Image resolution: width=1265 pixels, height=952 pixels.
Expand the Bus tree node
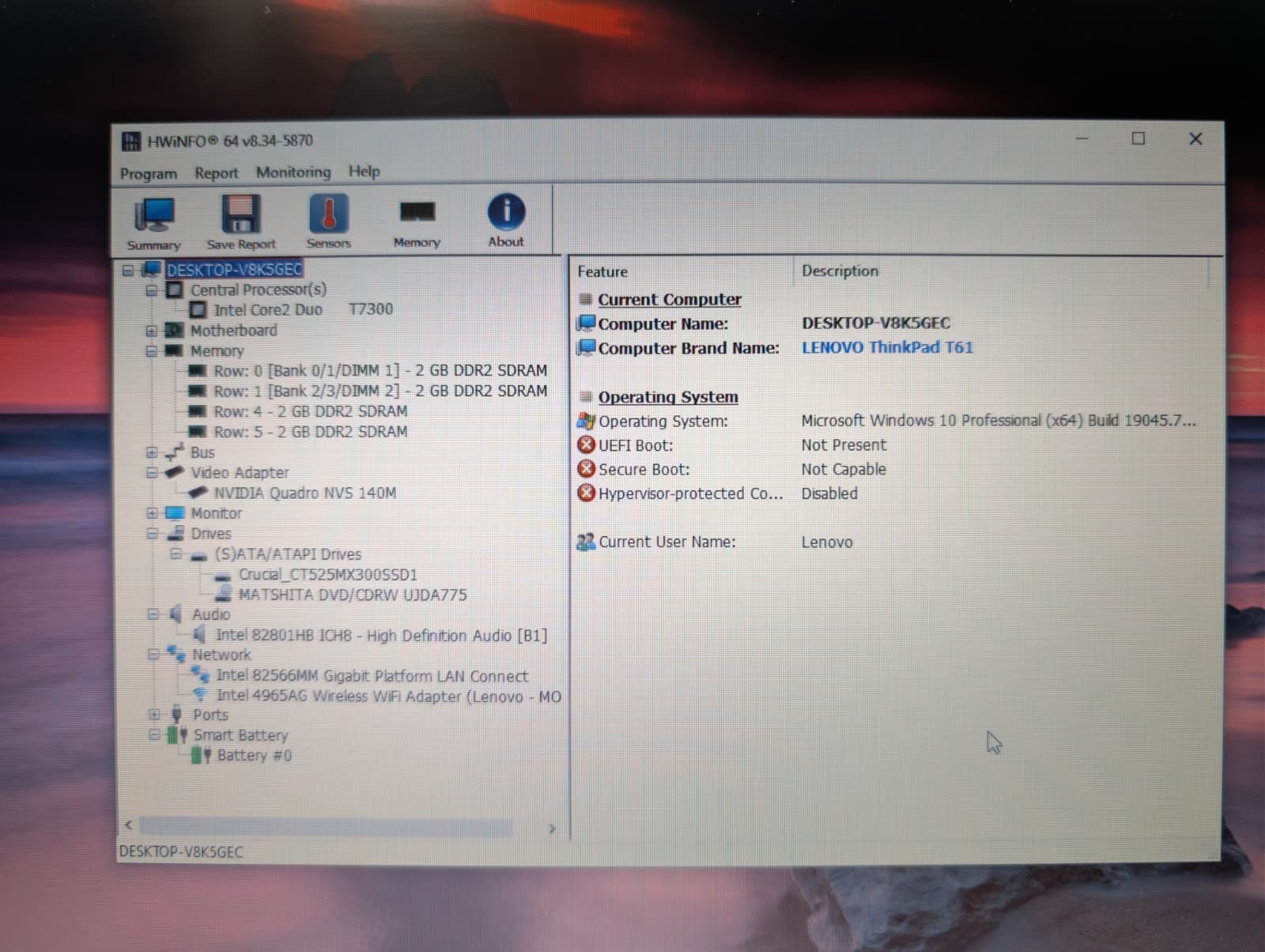pos(152,453)
